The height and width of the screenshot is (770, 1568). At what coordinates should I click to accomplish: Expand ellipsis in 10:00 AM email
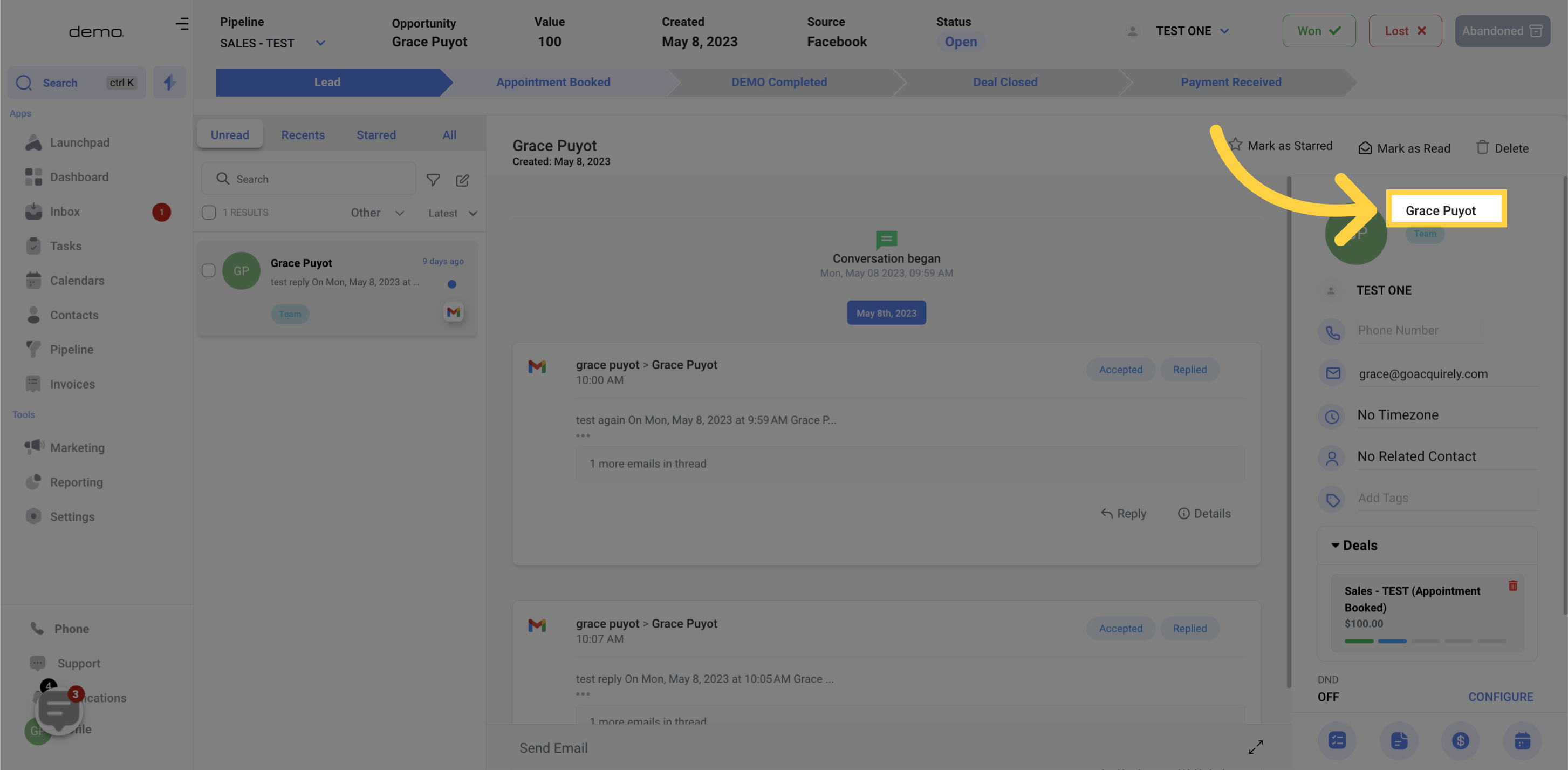(x=583, y=436)
